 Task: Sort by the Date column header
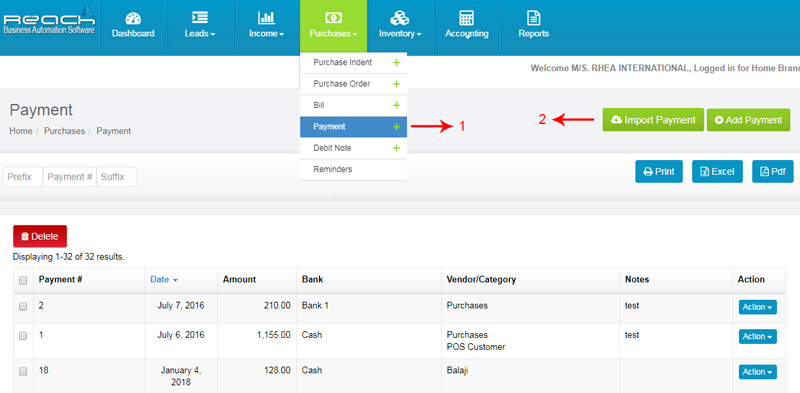[164, 280]
